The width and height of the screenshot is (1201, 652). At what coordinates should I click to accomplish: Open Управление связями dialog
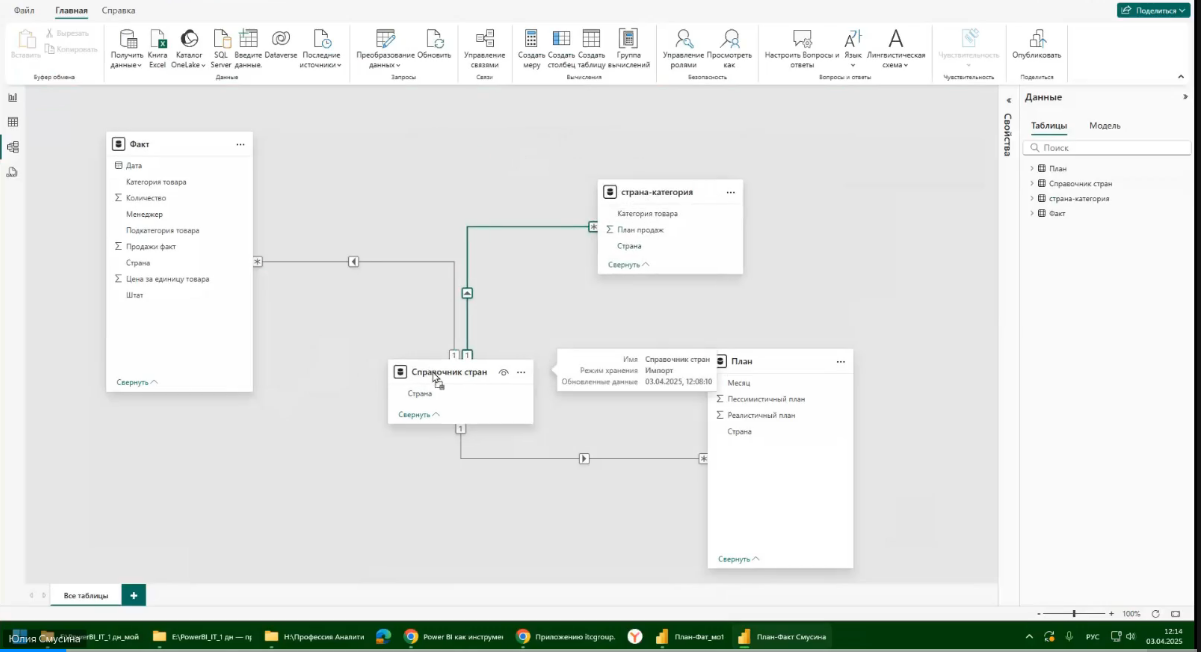tap(486, 45)
